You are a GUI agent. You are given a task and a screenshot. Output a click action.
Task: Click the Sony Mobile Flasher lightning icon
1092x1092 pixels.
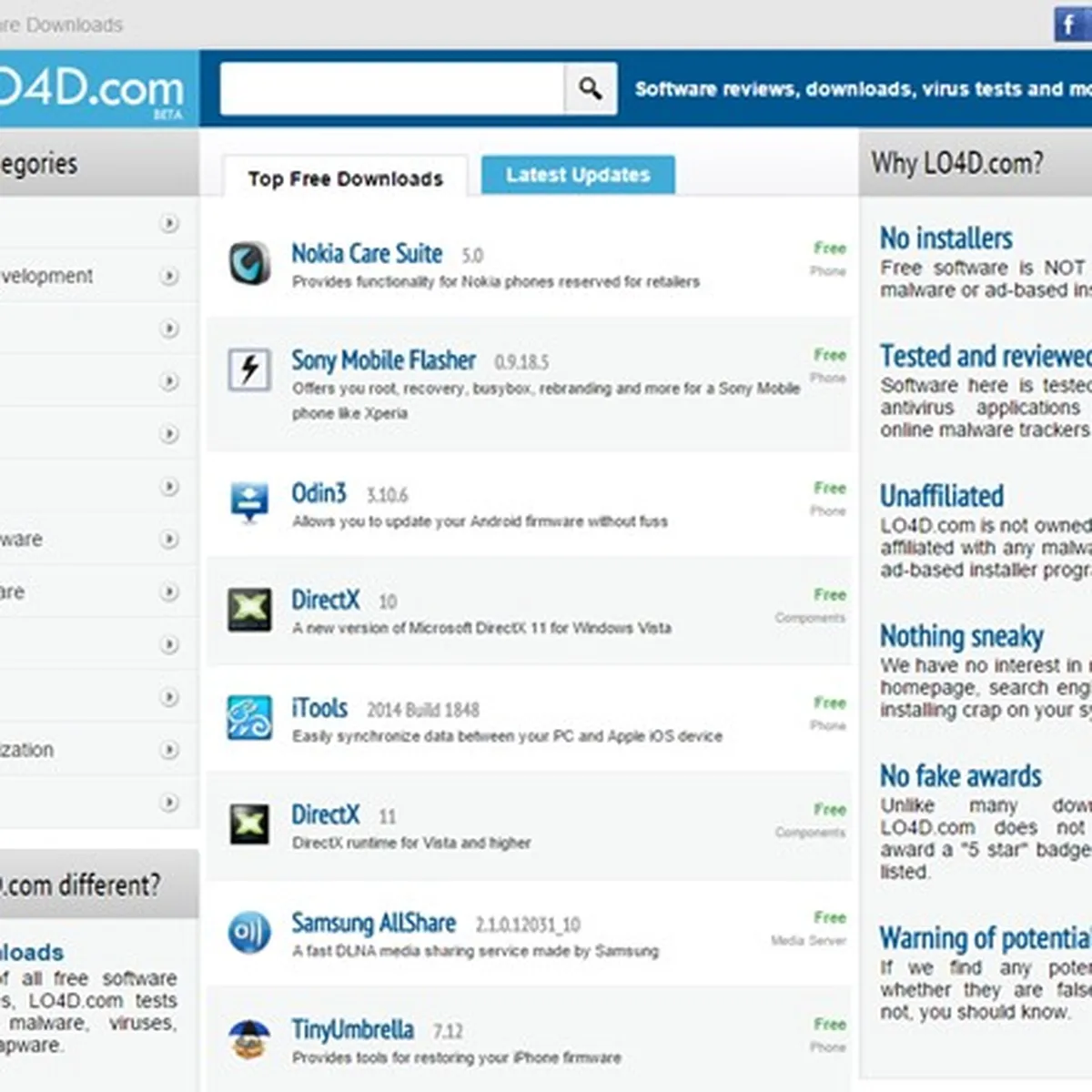pyautogui.click(x=249, y=369)
